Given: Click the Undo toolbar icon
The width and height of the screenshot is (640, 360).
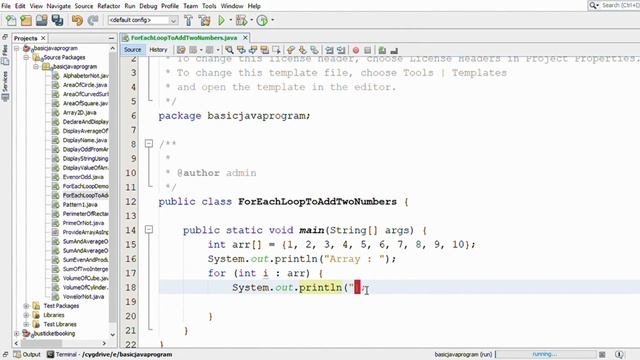Looking at the screenshot, I should click(77, 20).
